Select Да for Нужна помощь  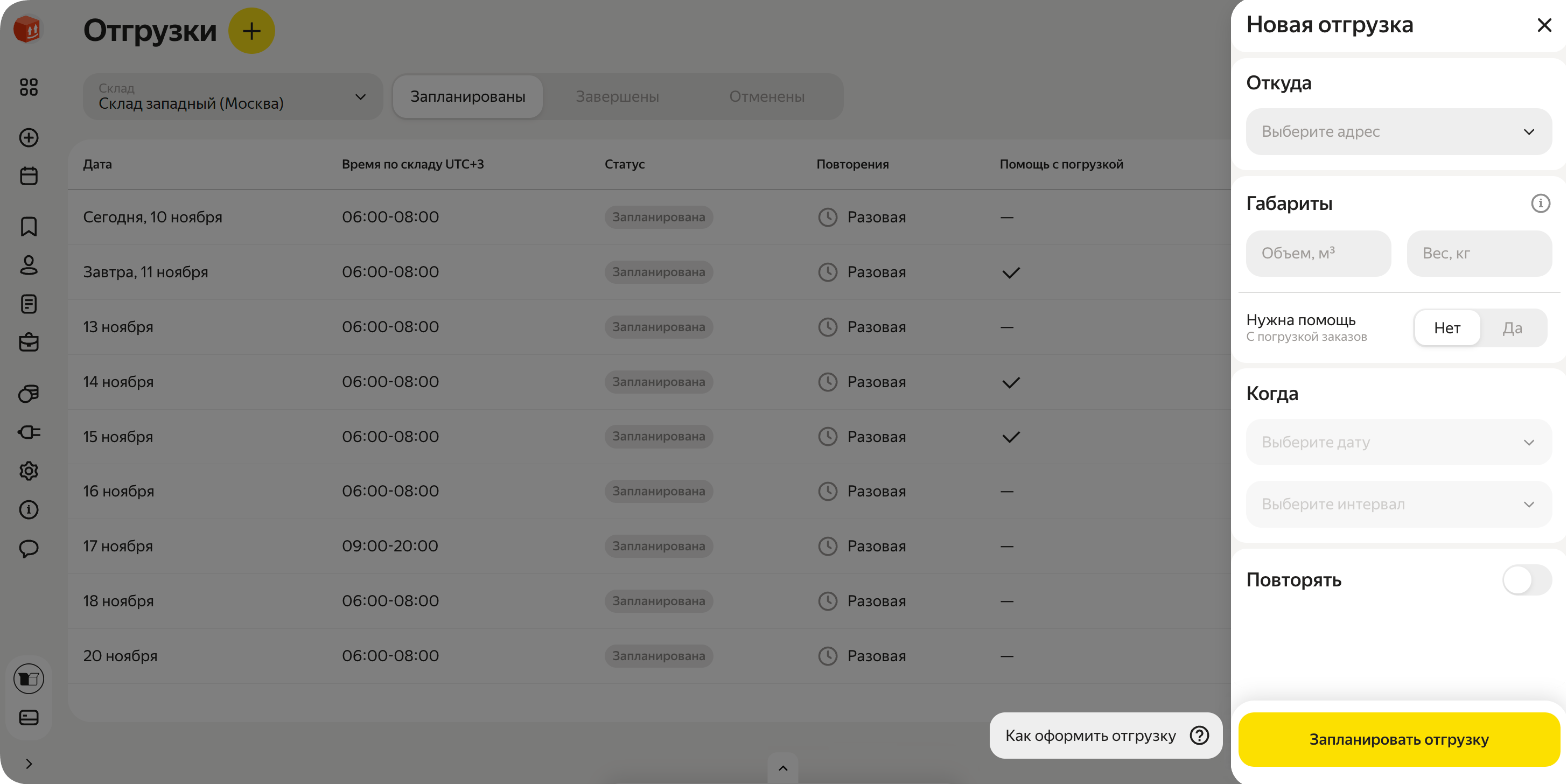1512,328
